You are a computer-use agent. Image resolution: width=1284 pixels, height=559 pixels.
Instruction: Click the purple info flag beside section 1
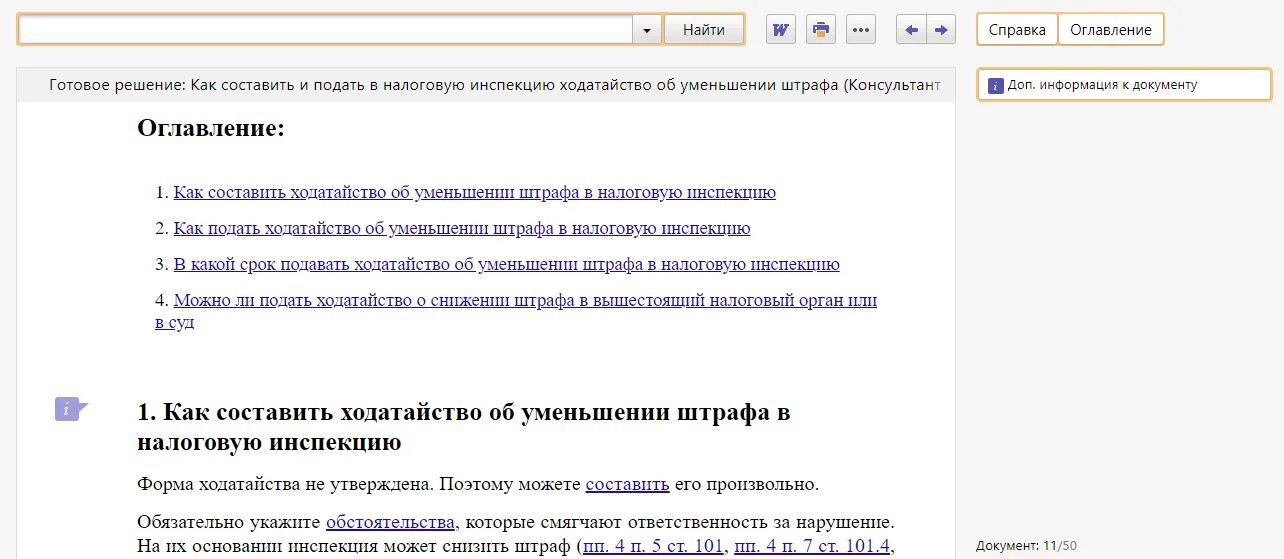tap(71, 408)
